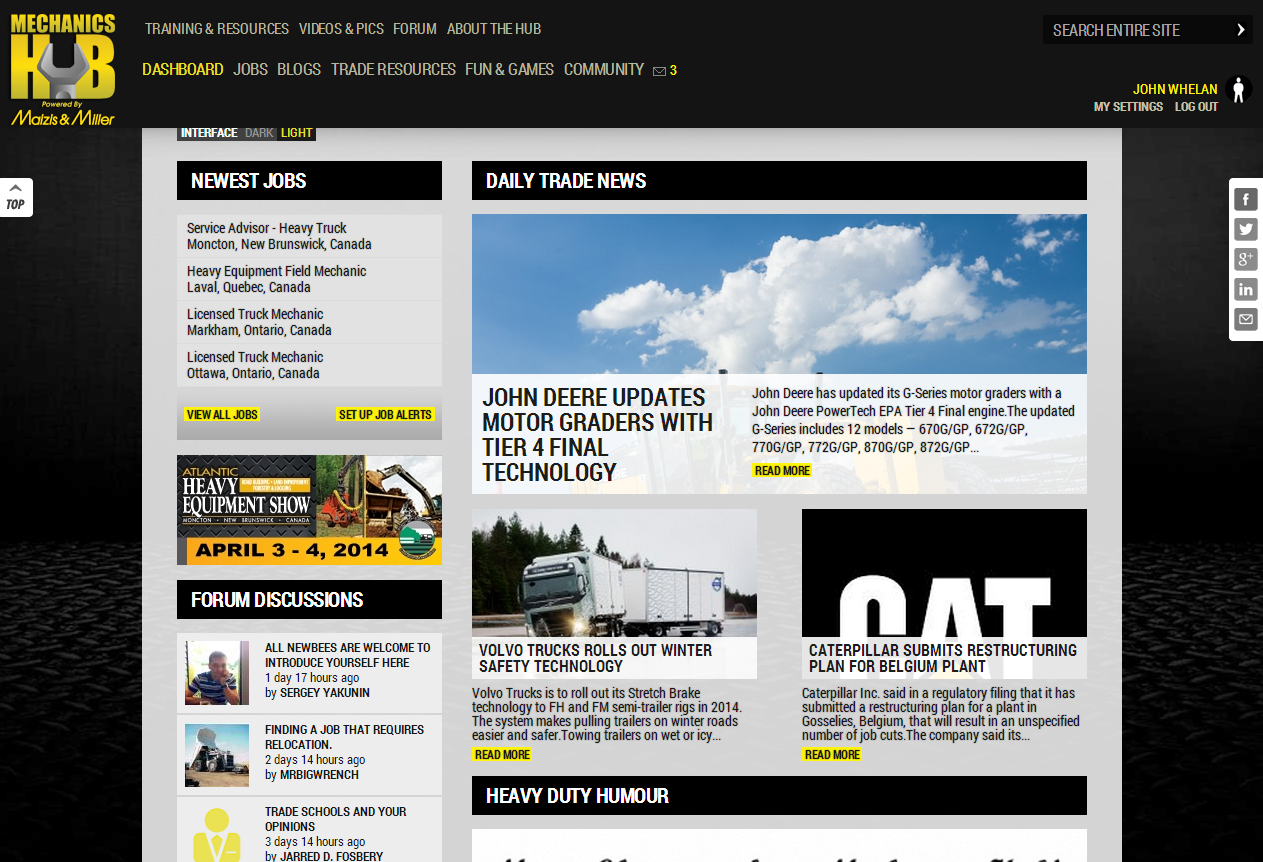Open Licensed Truck Mechanic Markham job
The width and height of the screenshot is (1263, 862).
309,322
